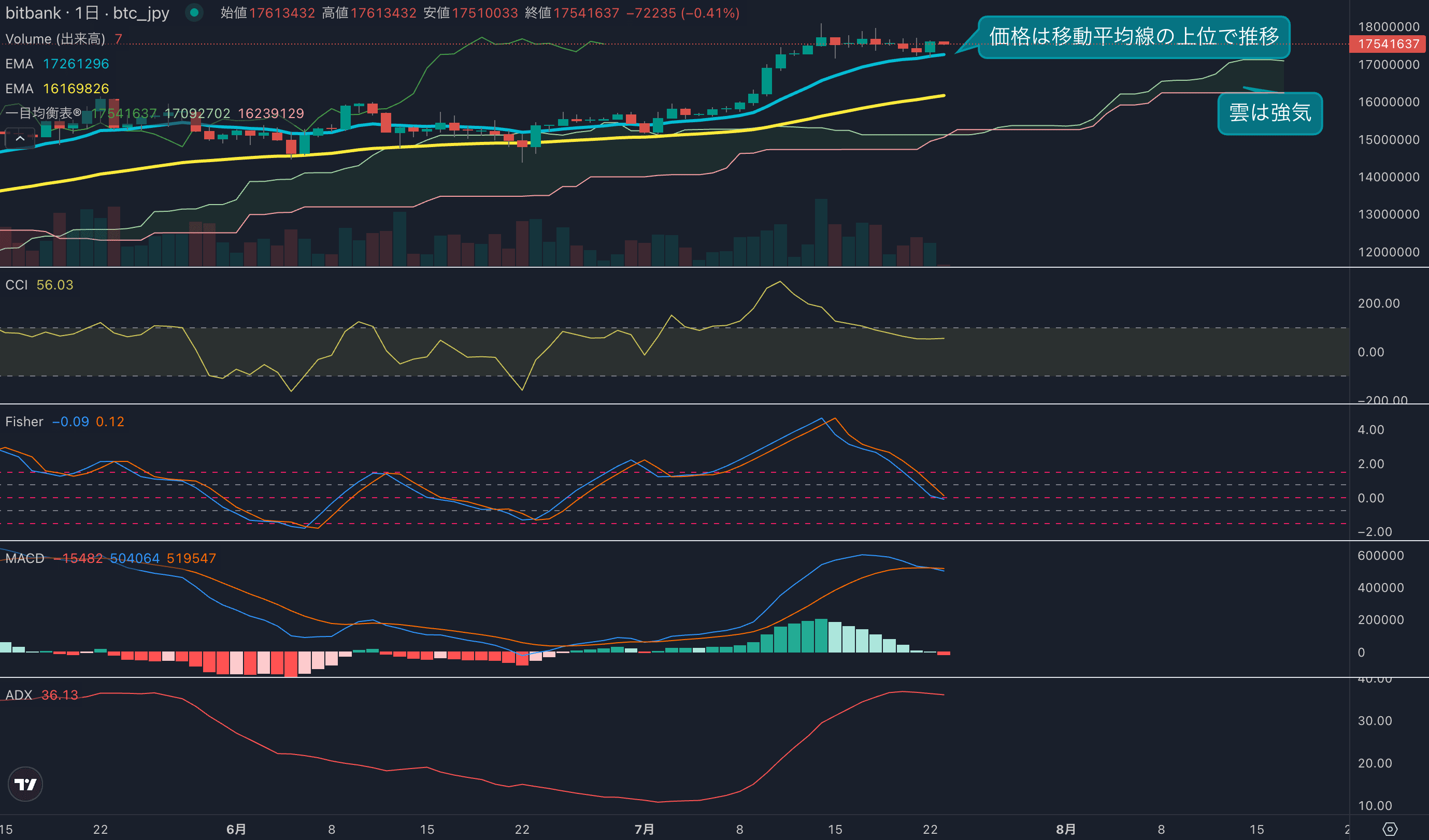Open chart settings hexagon gear icon
1429x840 pixels.
1390,829
